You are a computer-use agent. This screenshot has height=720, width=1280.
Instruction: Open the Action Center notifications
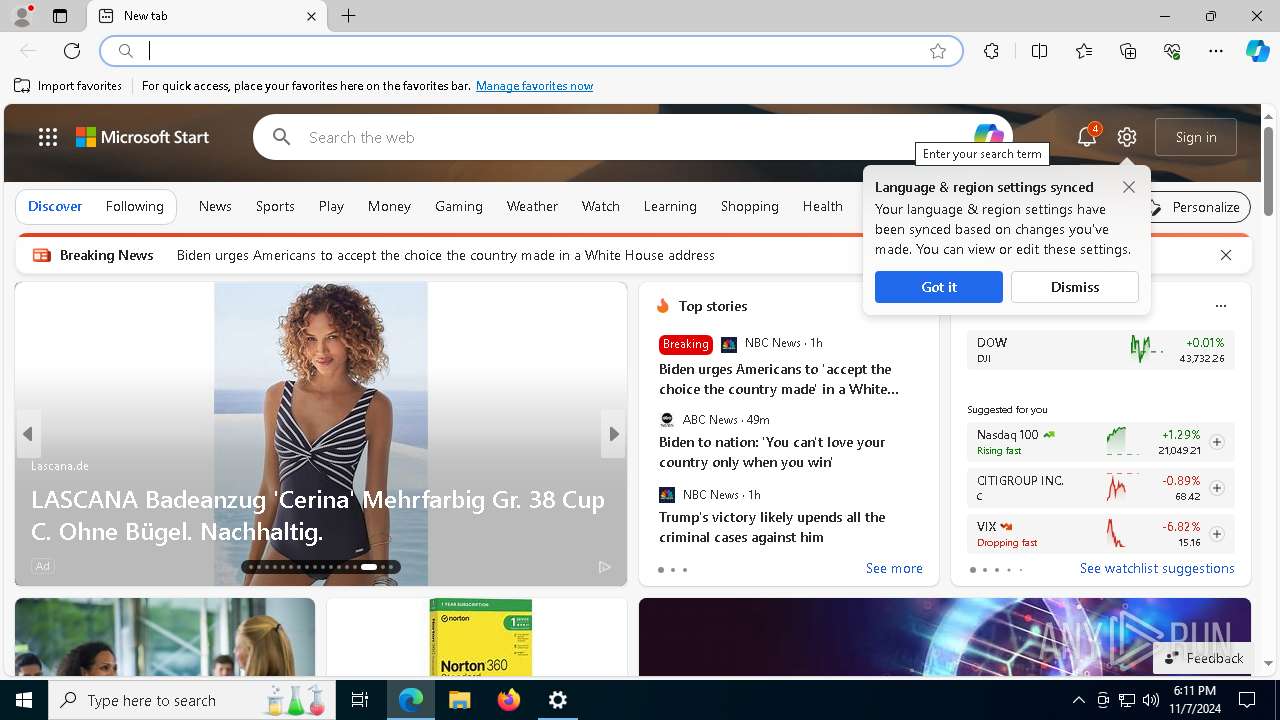click(1247, 700)
